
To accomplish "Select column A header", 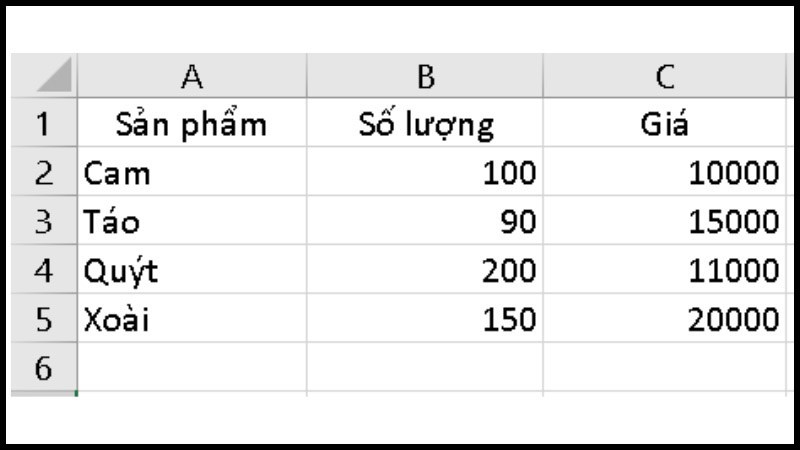I will click(x=192, y=76).
